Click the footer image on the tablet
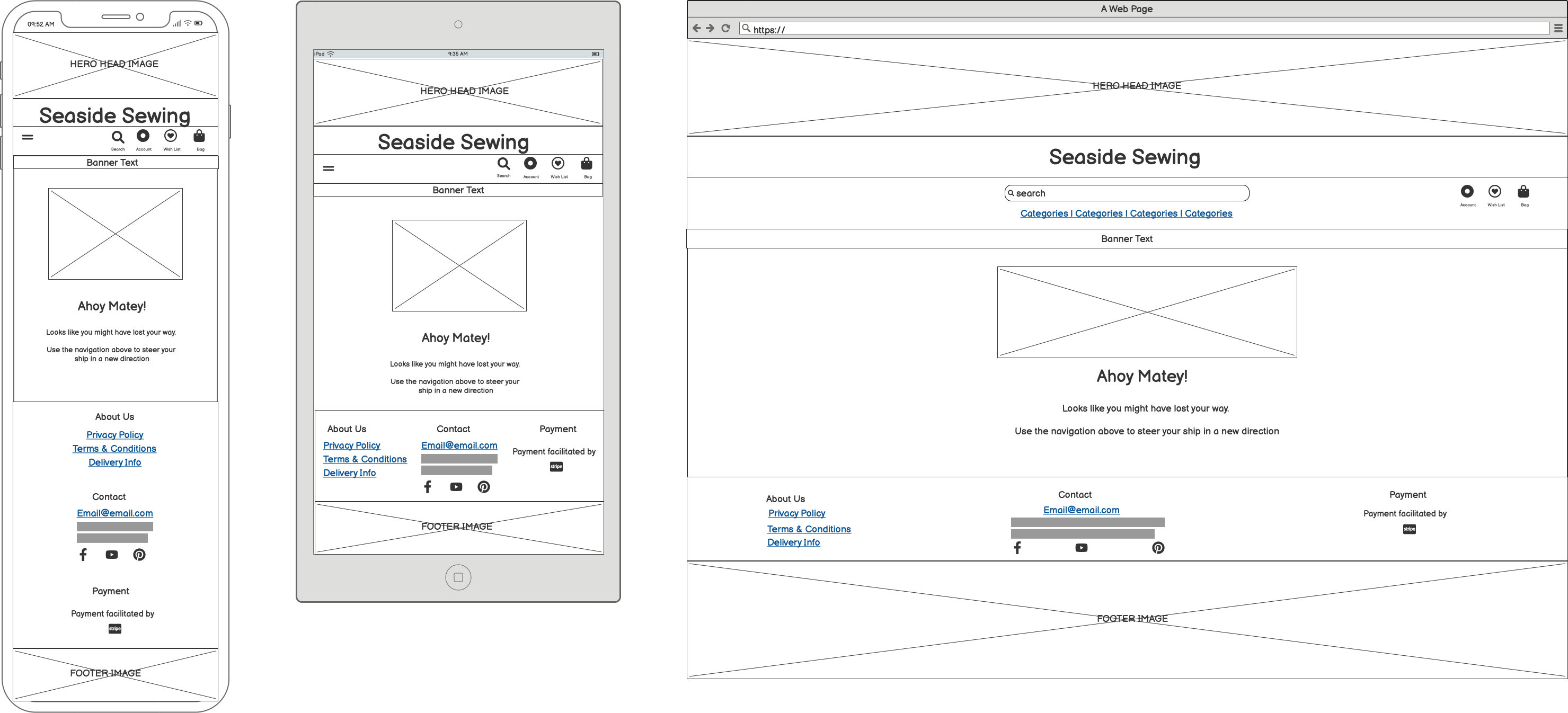This screenshot has width=1568, height=713. (x=459, y=528)
